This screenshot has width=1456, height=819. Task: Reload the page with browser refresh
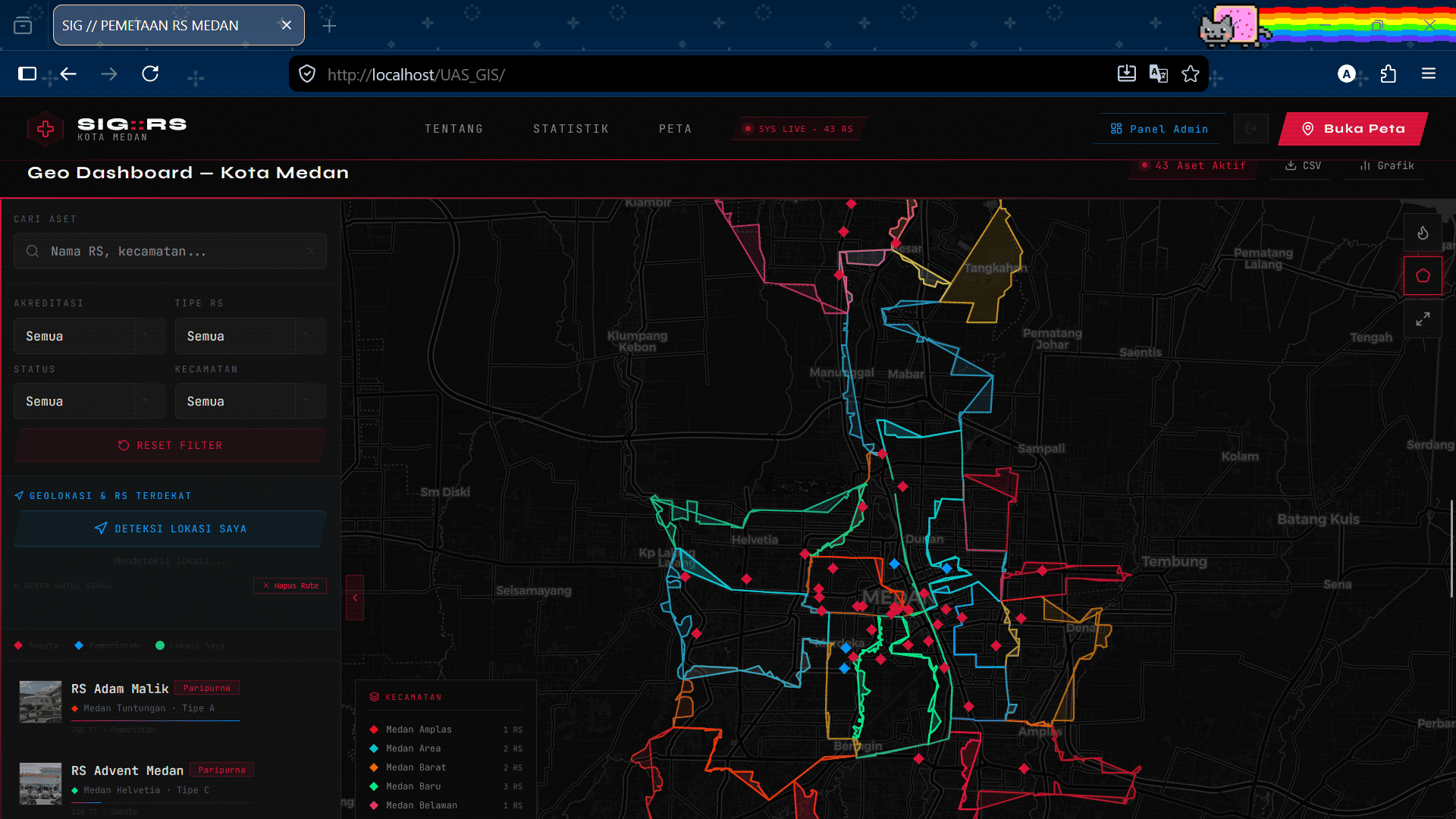tap(150, 74)
